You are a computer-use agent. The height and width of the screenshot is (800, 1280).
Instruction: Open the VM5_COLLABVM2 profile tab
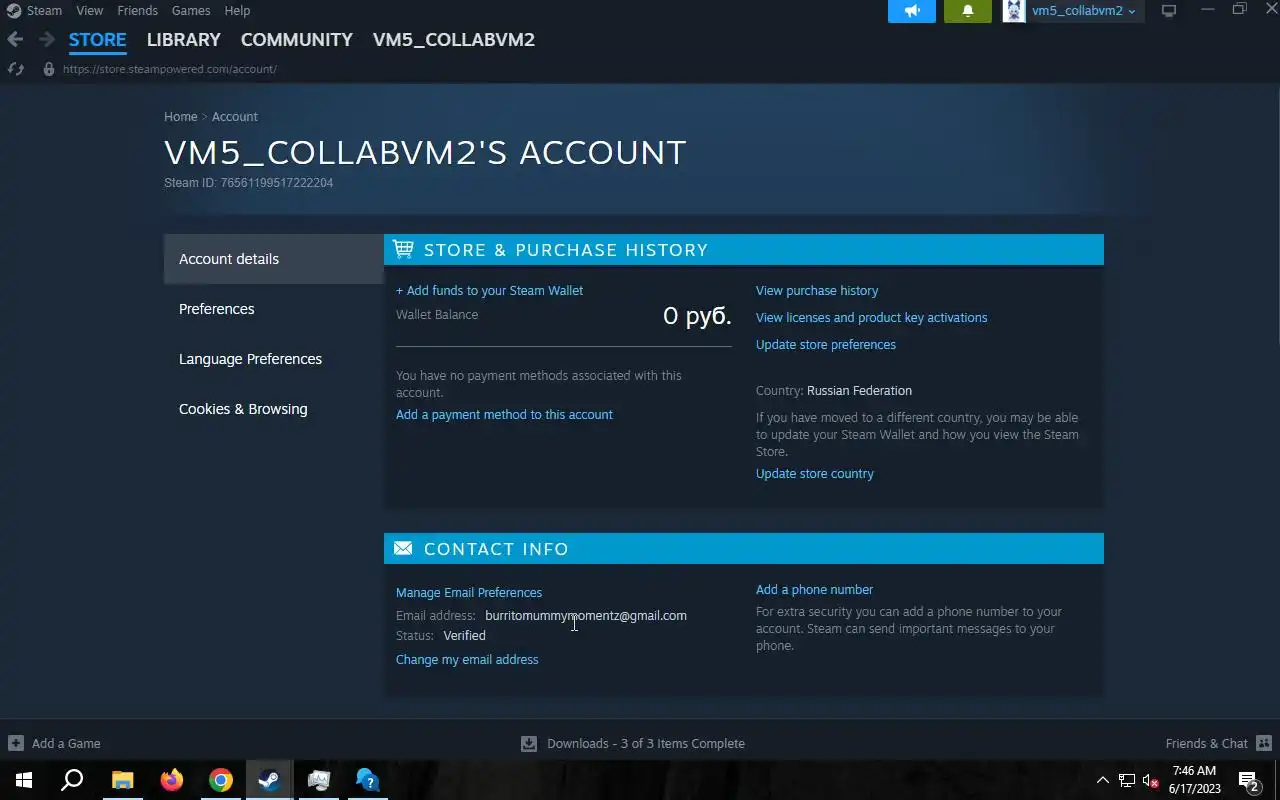[454, 40]
